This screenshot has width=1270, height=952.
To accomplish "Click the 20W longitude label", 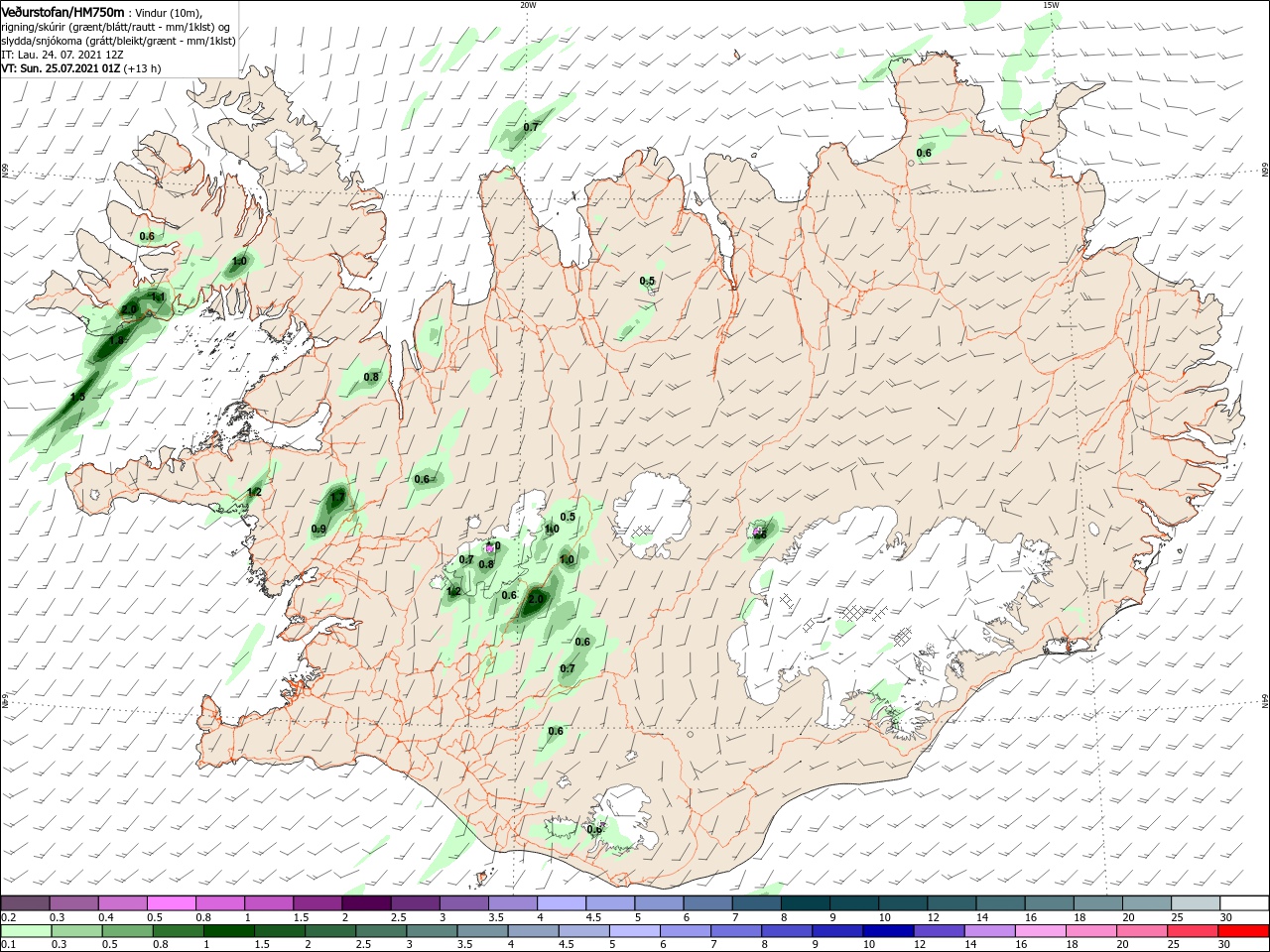I will [x=528, y=5].
